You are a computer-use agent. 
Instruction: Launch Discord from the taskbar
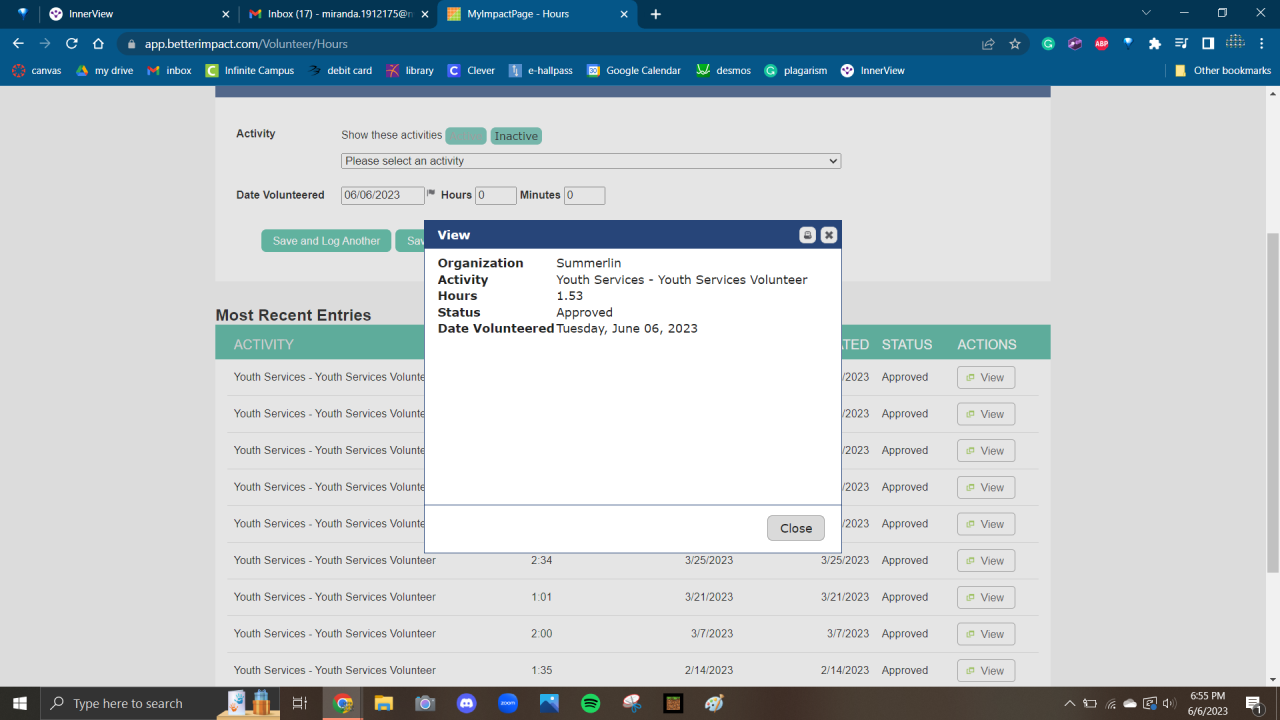click(x=466, y=703)
